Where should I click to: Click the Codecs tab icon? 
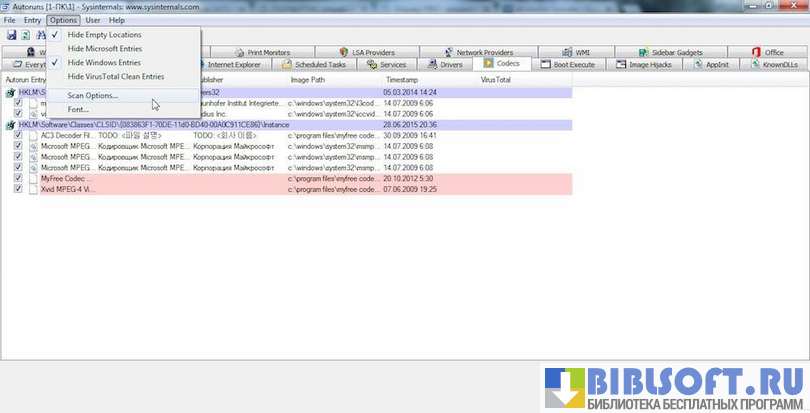coord(476,64)
